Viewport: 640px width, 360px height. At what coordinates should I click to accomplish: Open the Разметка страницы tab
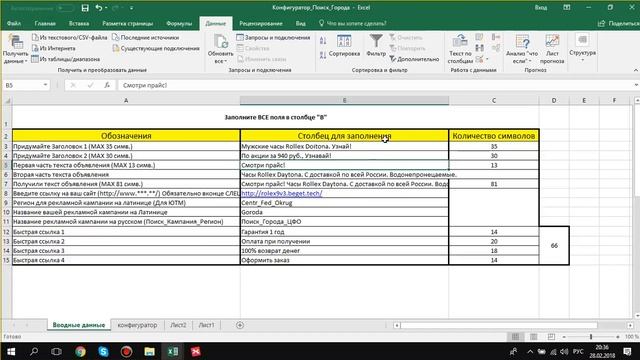coord(128,23)
